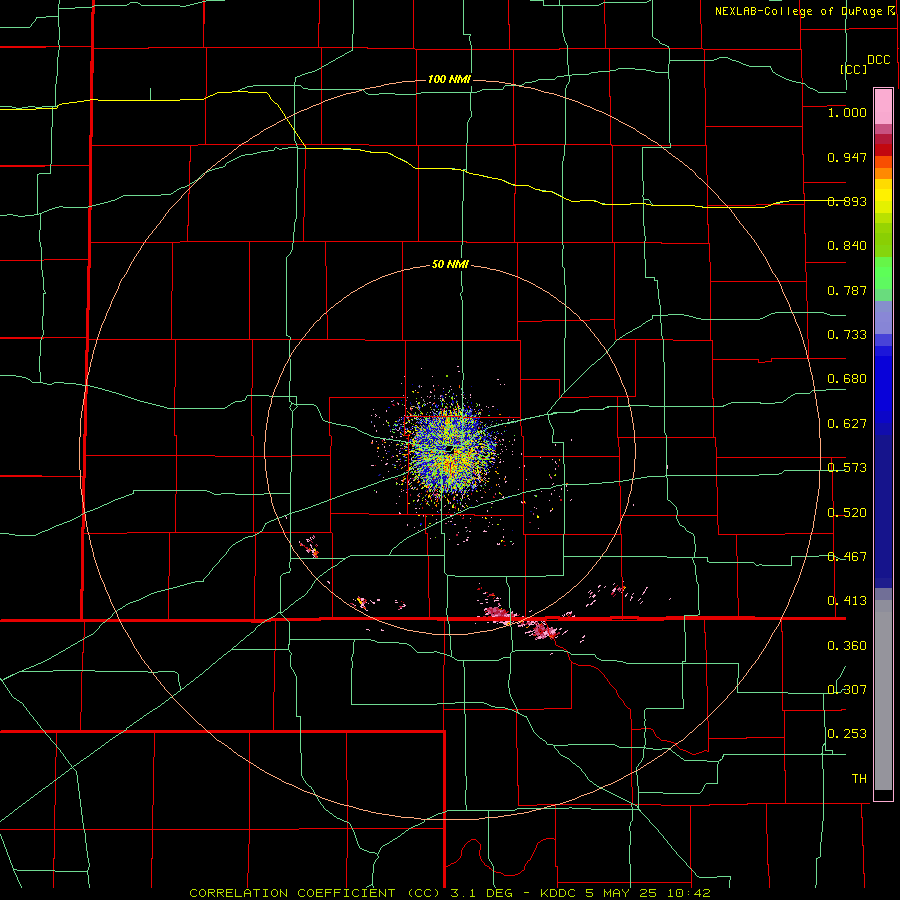The image size is (900, 900).
Task: Click the 0.573 color scale value
Action: (847, 468)
